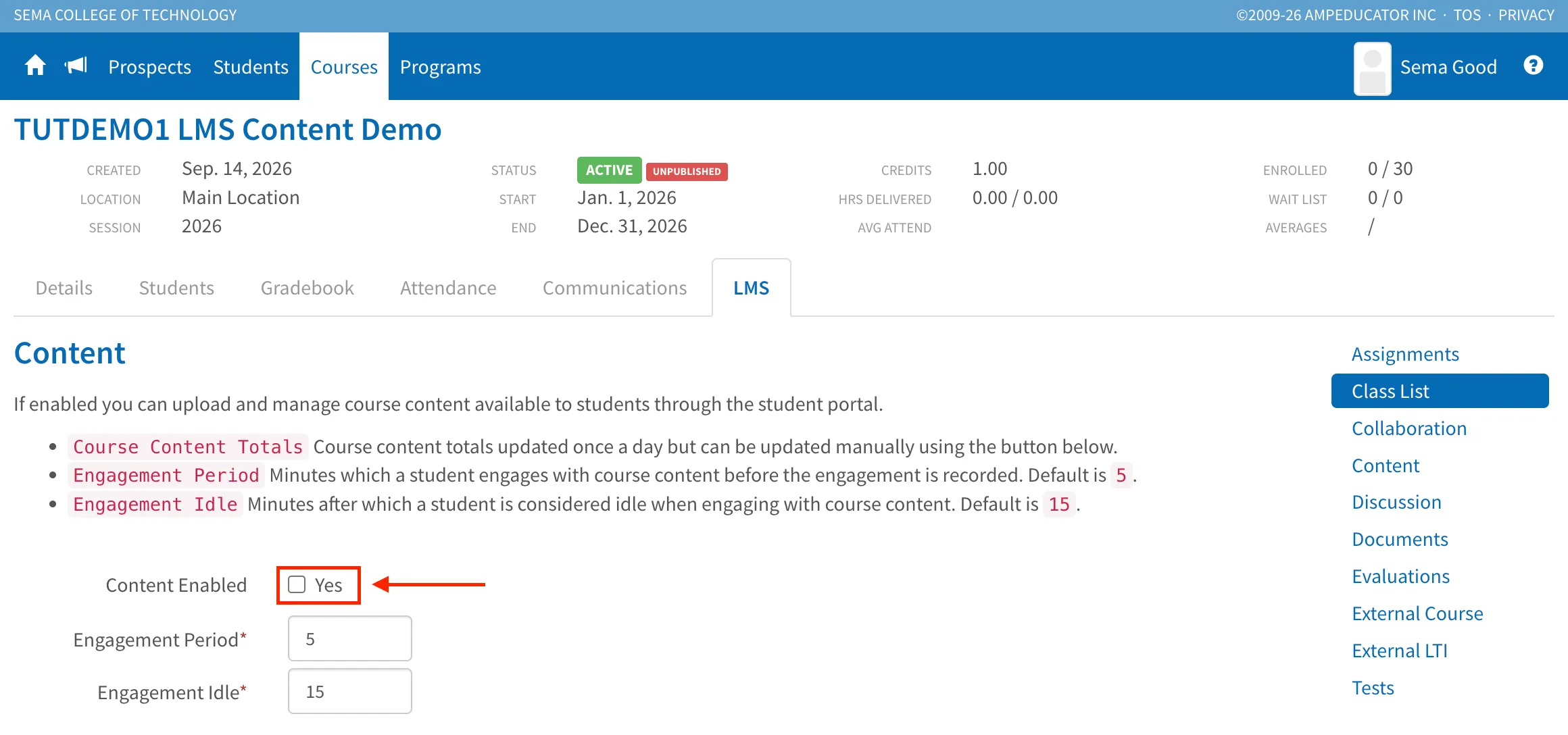This screenshot has height=735, width=1568.
Task: Click the Engagement Period input field
Action: [x=350, y=638]
